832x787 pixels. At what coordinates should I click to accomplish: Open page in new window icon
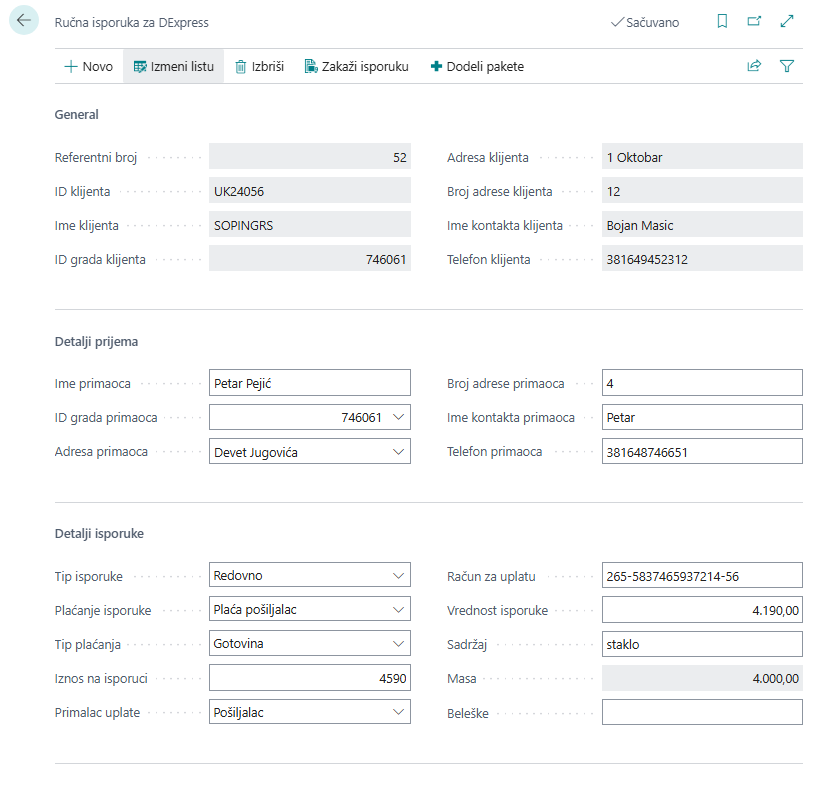point(754,21)
